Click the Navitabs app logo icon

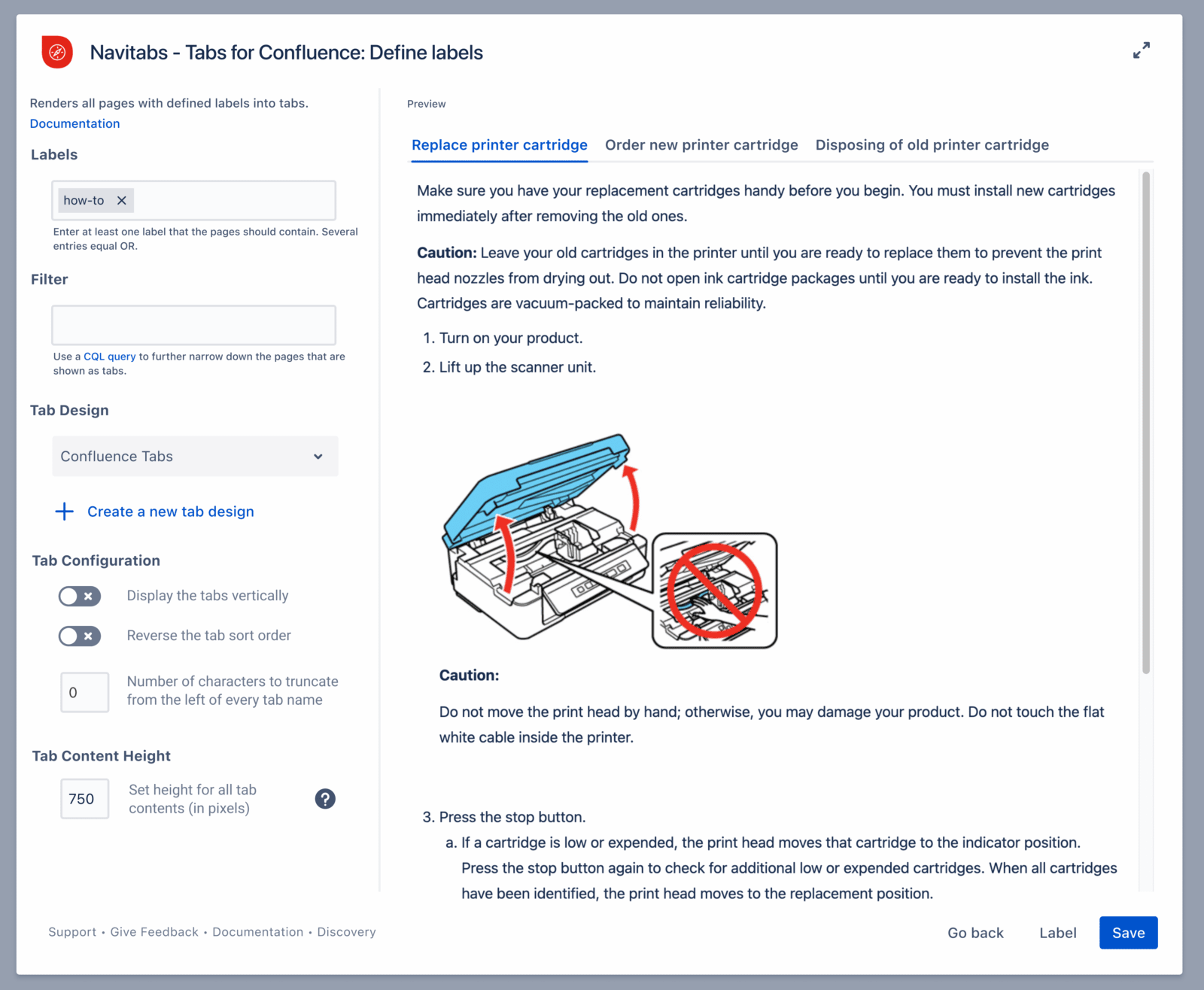58,52
